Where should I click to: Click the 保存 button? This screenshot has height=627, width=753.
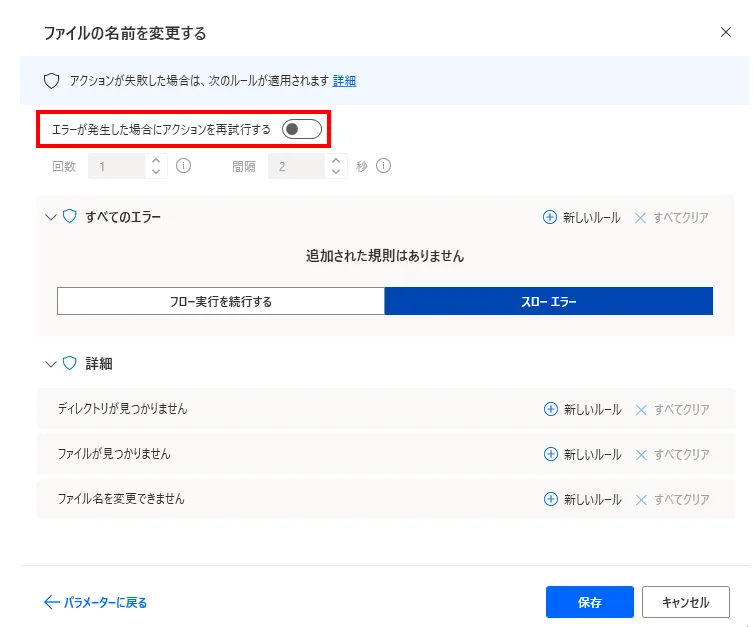pyautogui.click(x=589, y=602)
